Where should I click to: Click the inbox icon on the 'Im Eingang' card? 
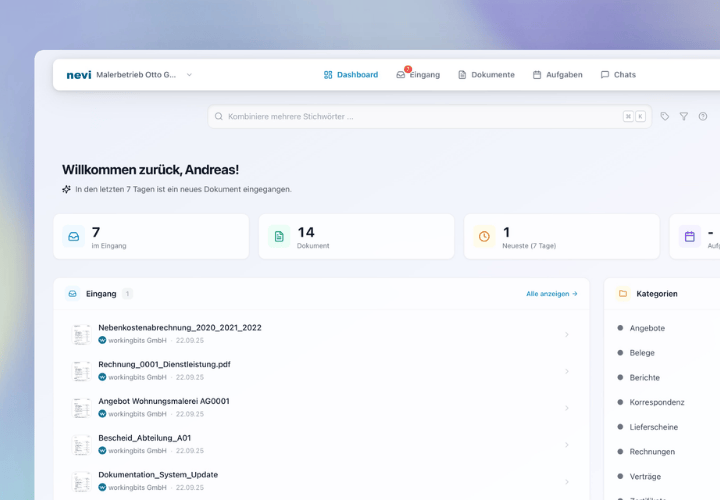[74, 236]
